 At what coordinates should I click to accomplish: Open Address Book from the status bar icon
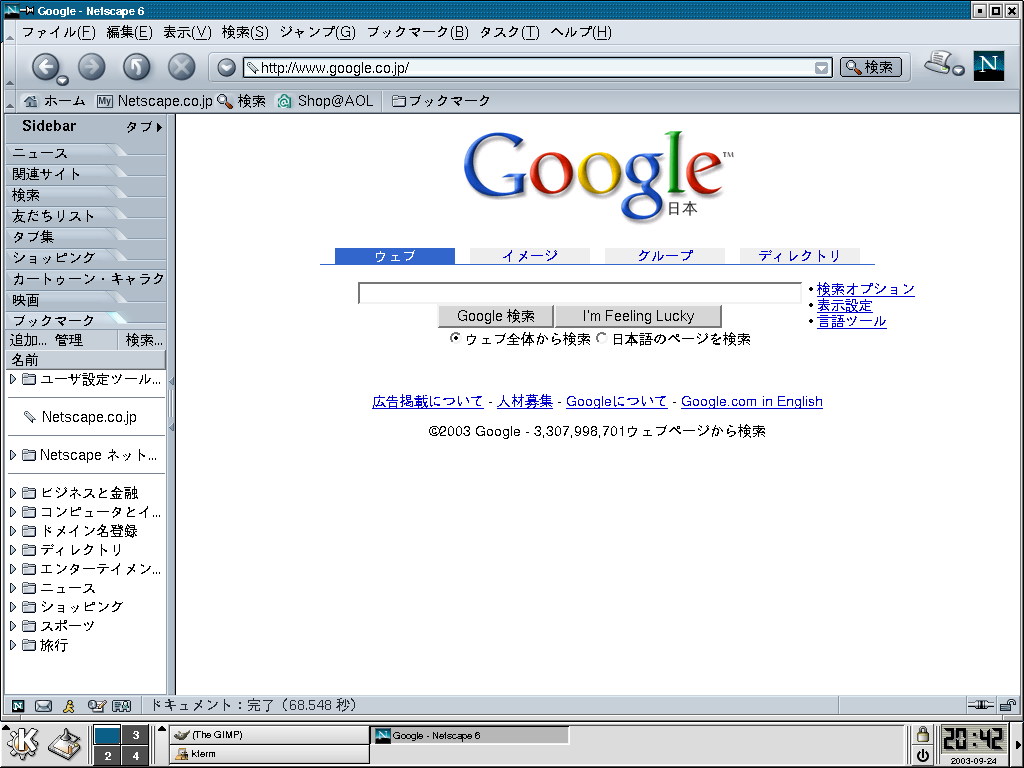121,705
